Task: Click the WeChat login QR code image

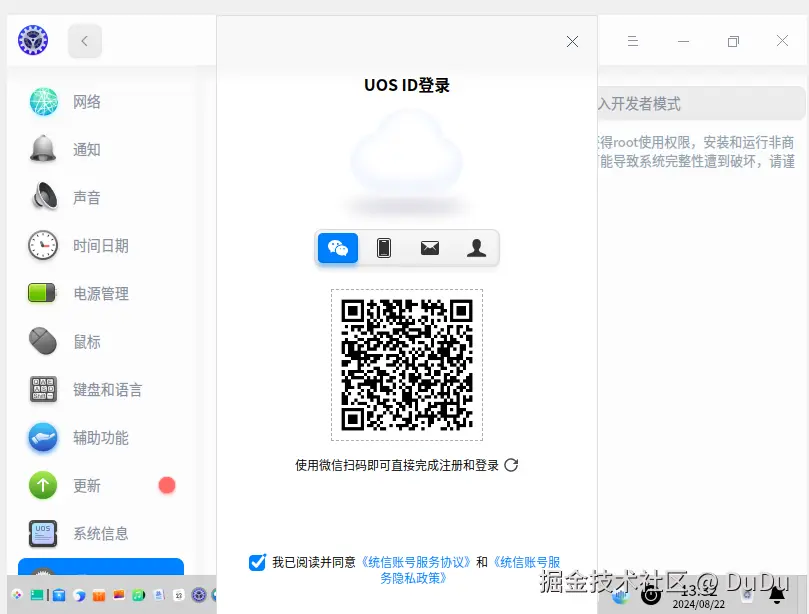Action: coord(407,365)
